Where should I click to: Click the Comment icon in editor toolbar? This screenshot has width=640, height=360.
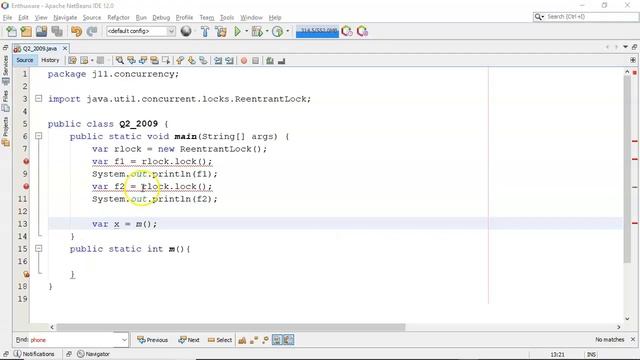[270, 60]
